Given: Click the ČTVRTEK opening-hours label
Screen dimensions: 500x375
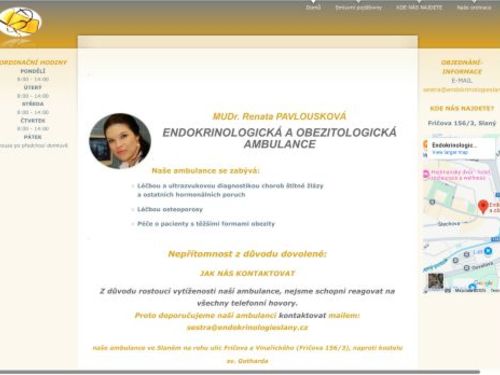Looking at the screenshot, I should 33,120.
